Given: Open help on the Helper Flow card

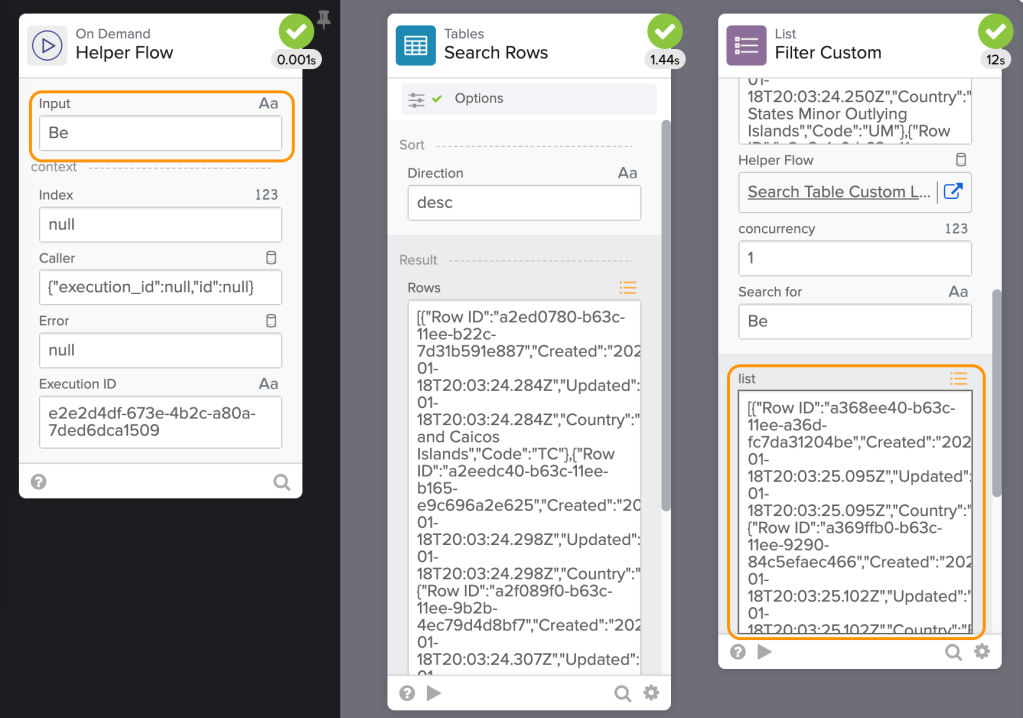Looking at the screenshot, I should tap(39, 482).
